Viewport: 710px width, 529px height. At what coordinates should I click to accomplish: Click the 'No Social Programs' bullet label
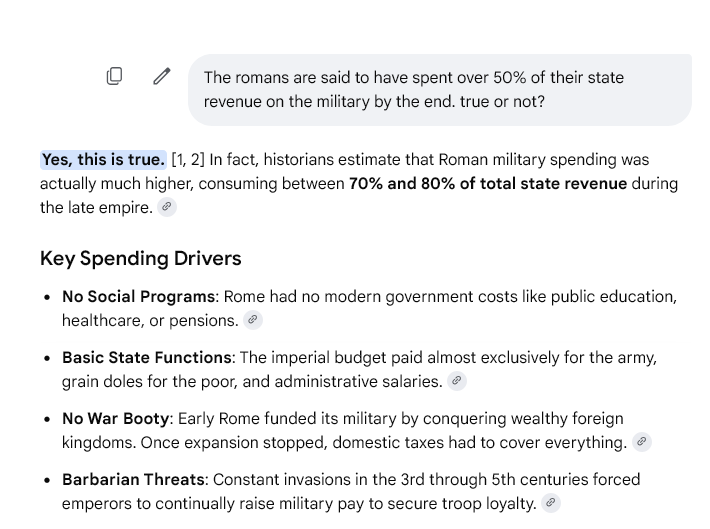pos(138,296)
